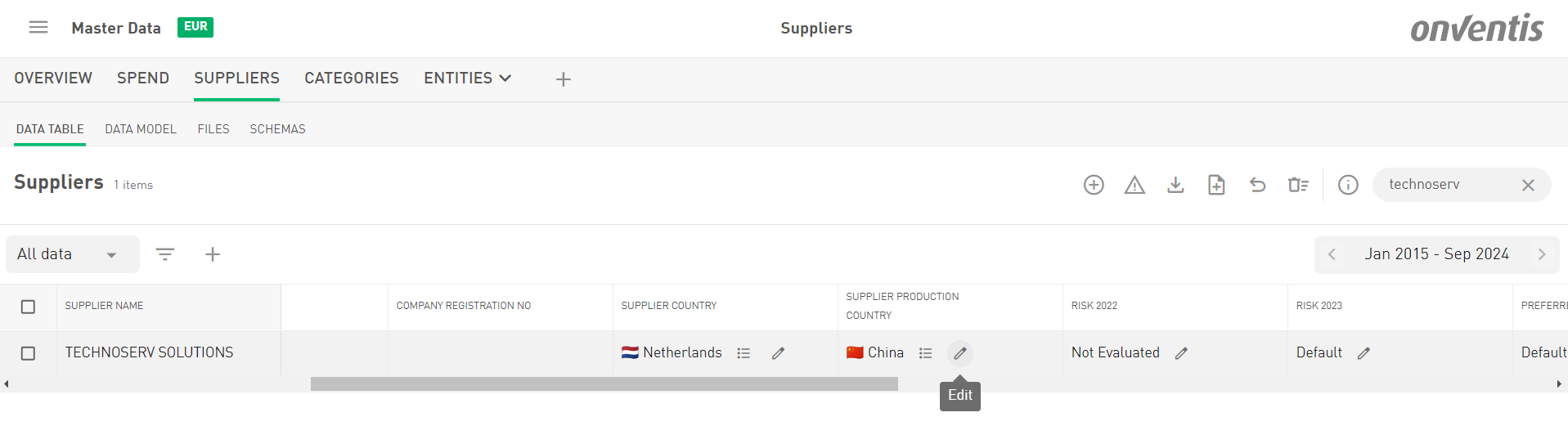The height and width of the screenshot is (426, 1568).
Task: Click the add supplier plus-circle icon
Action: 1094,185
